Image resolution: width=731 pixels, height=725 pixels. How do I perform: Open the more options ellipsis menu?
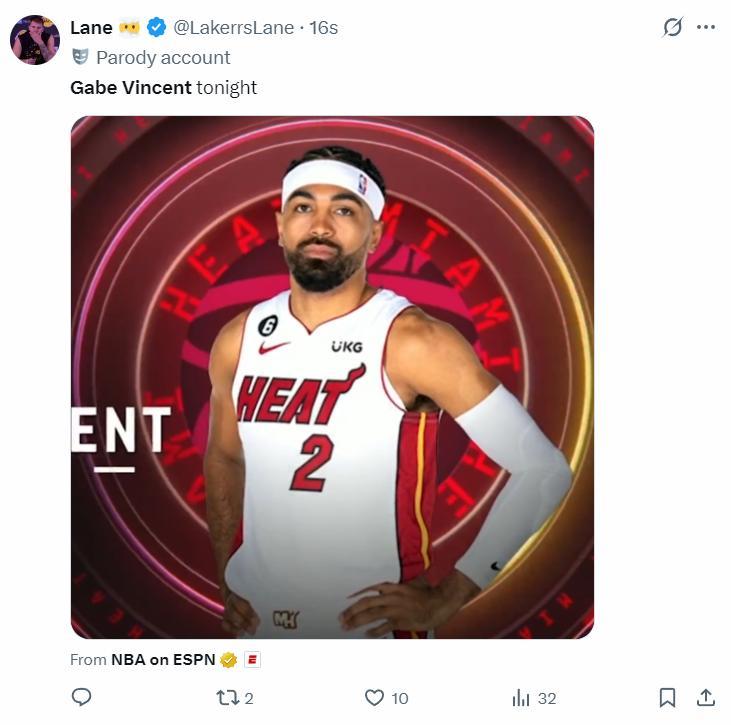(706, 28)
